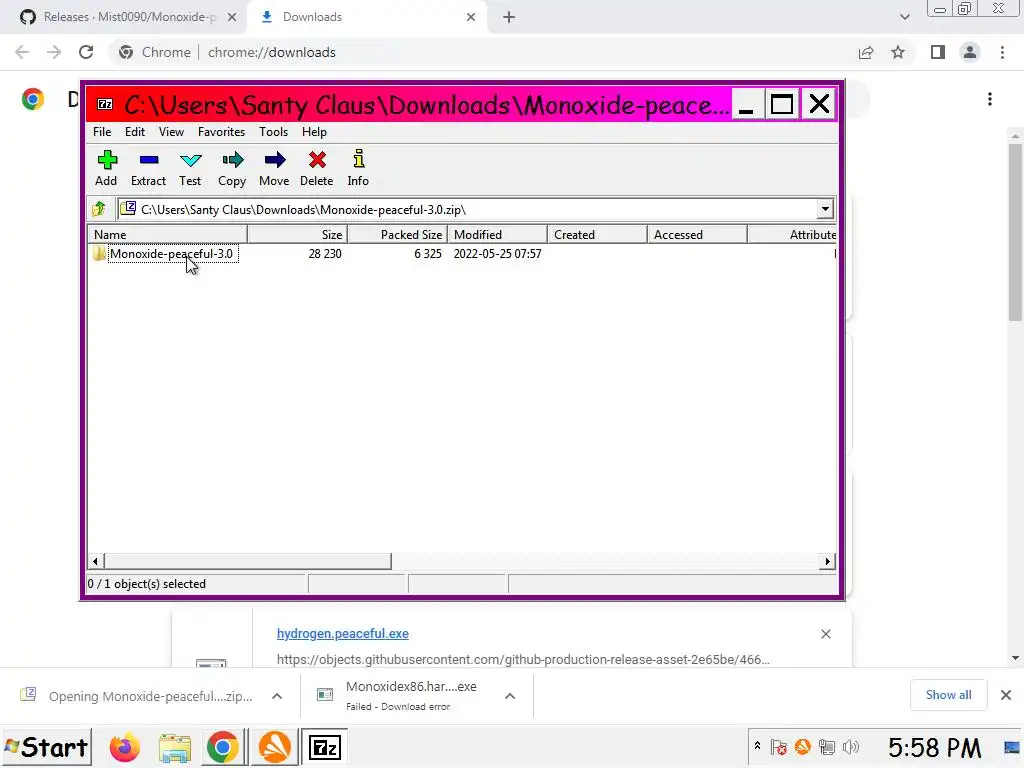Open the Edit menu
The height and width of the screenshot is (768, 1024).
point(135,132)
